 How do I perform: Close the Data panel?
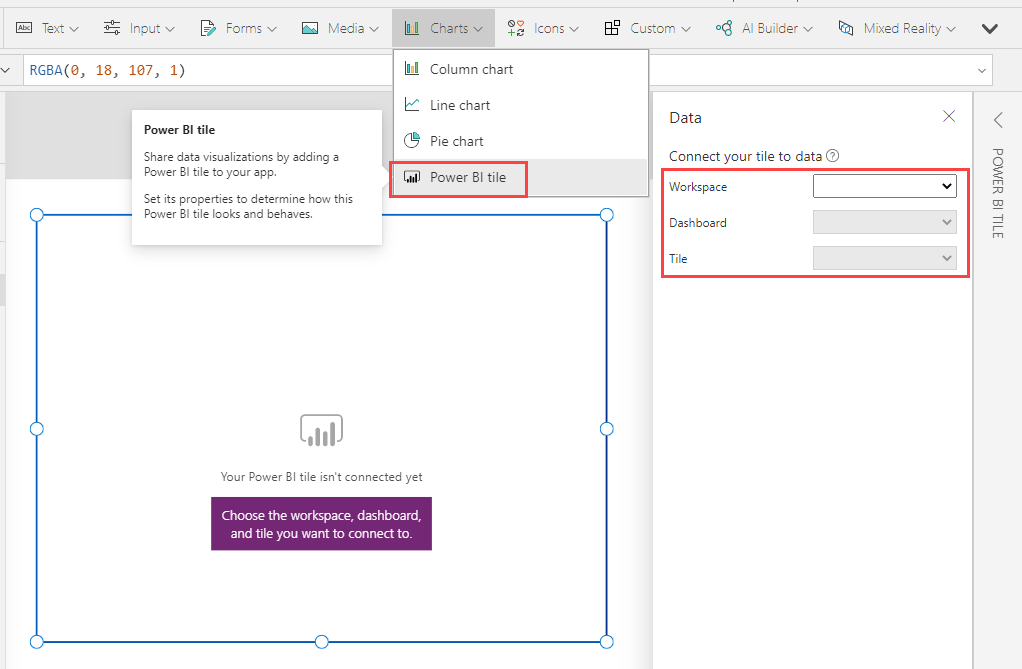coord(949,116)
